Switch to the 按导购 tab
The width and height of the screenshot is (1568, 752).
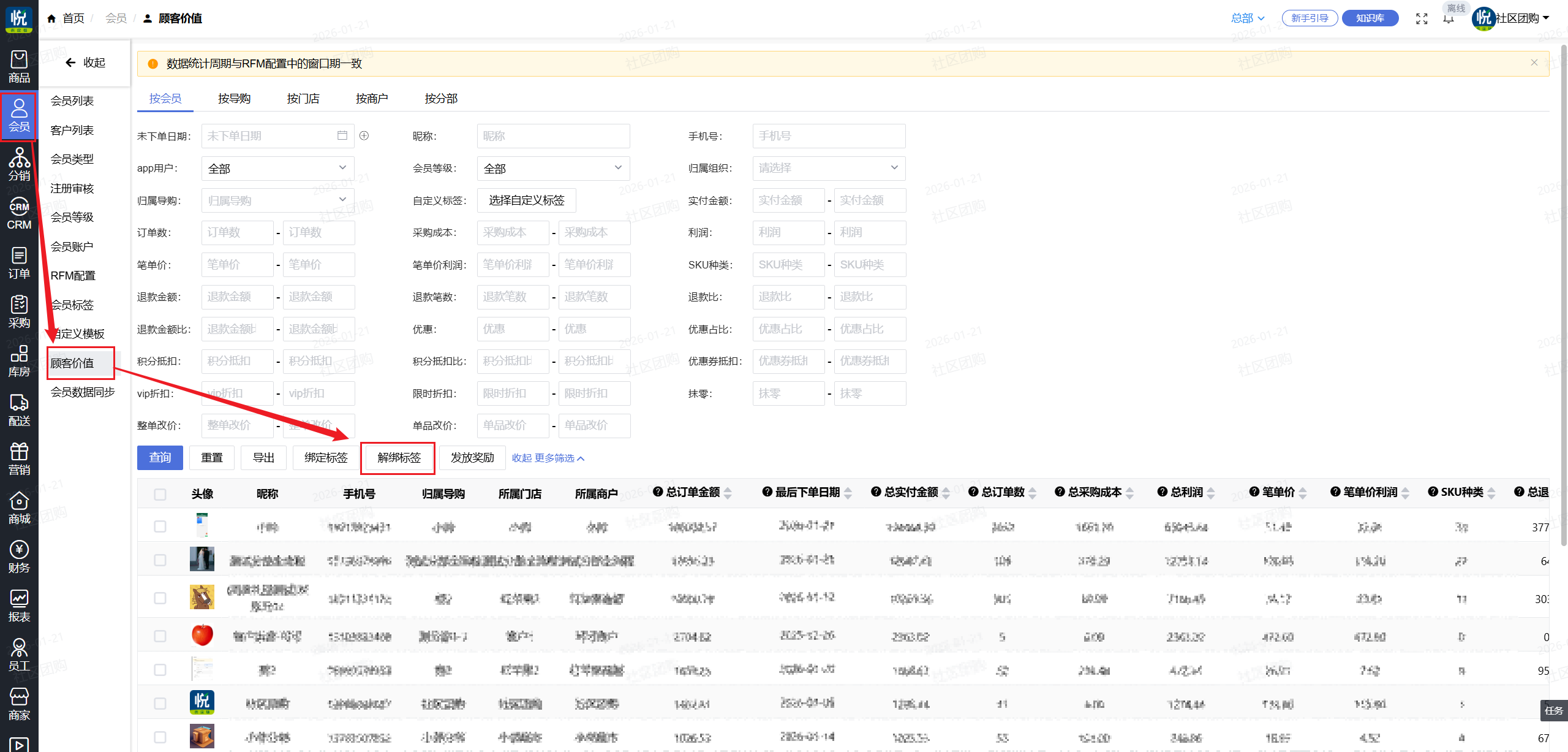point(234,99)
